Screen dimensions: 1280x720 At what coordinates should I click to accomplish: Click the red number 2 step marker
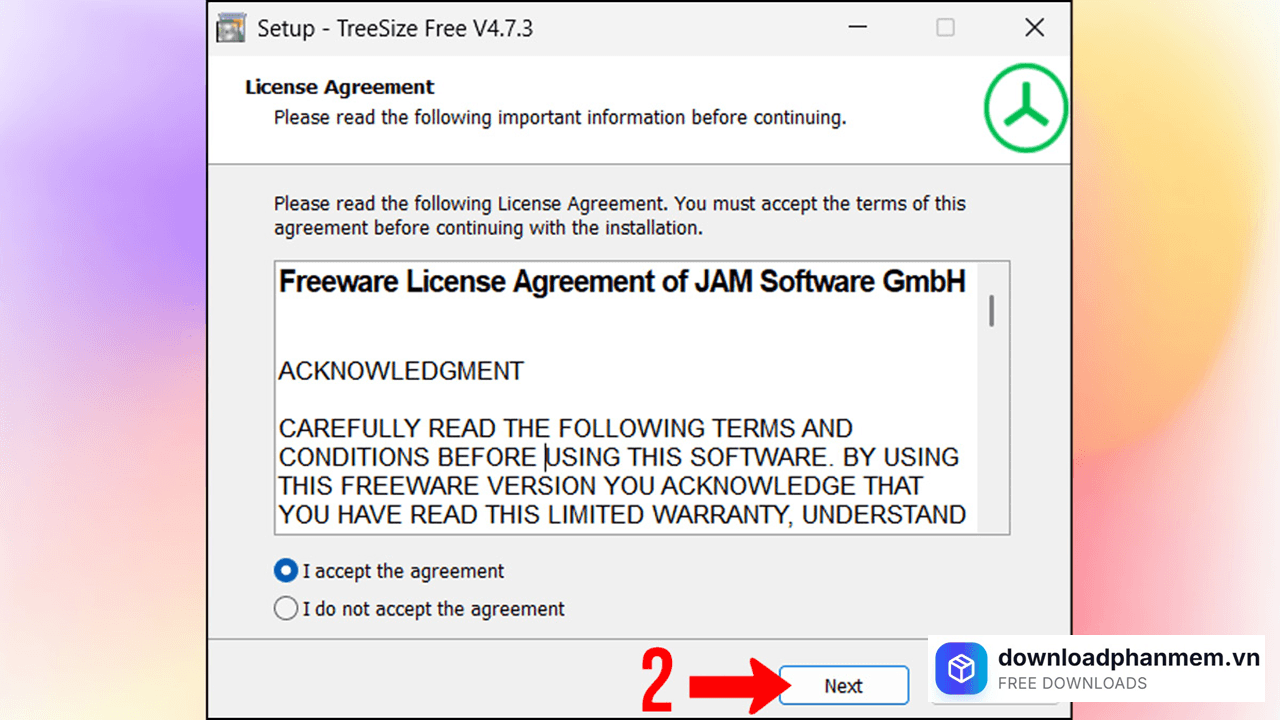(657, 682)
